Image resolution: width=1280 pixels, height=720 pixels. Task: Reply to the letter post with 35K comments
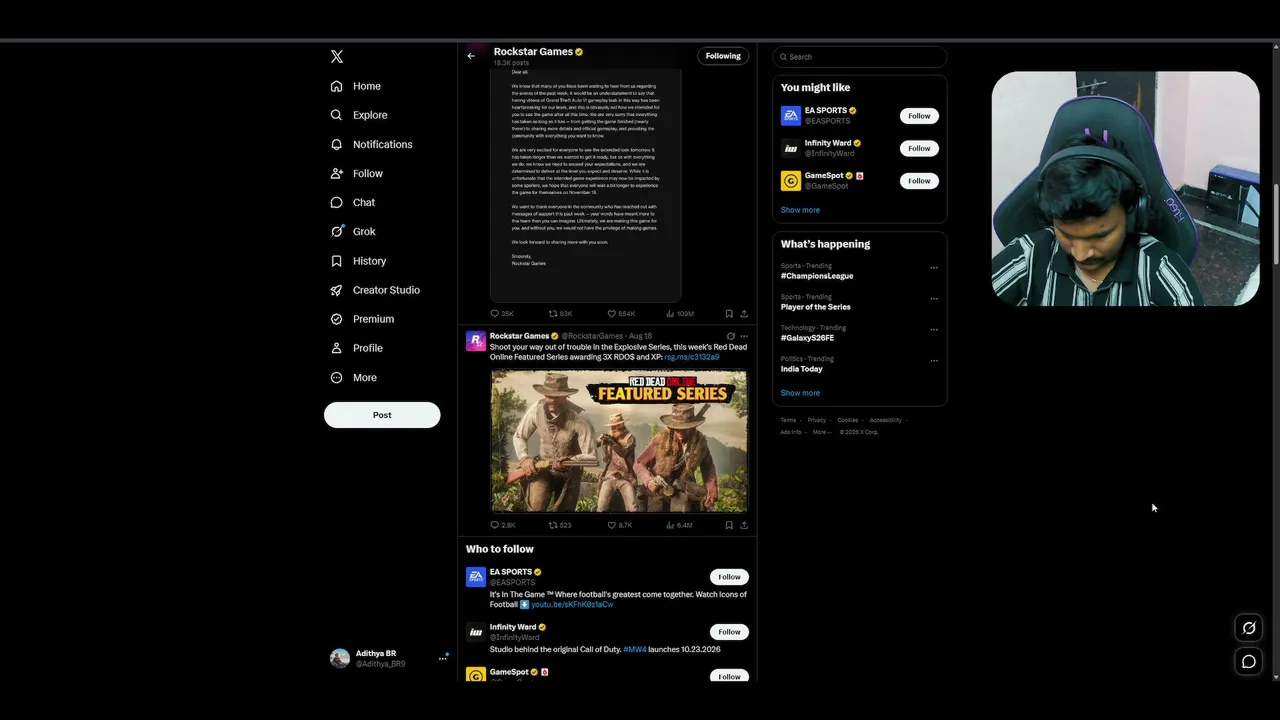(x=502, y=314)
